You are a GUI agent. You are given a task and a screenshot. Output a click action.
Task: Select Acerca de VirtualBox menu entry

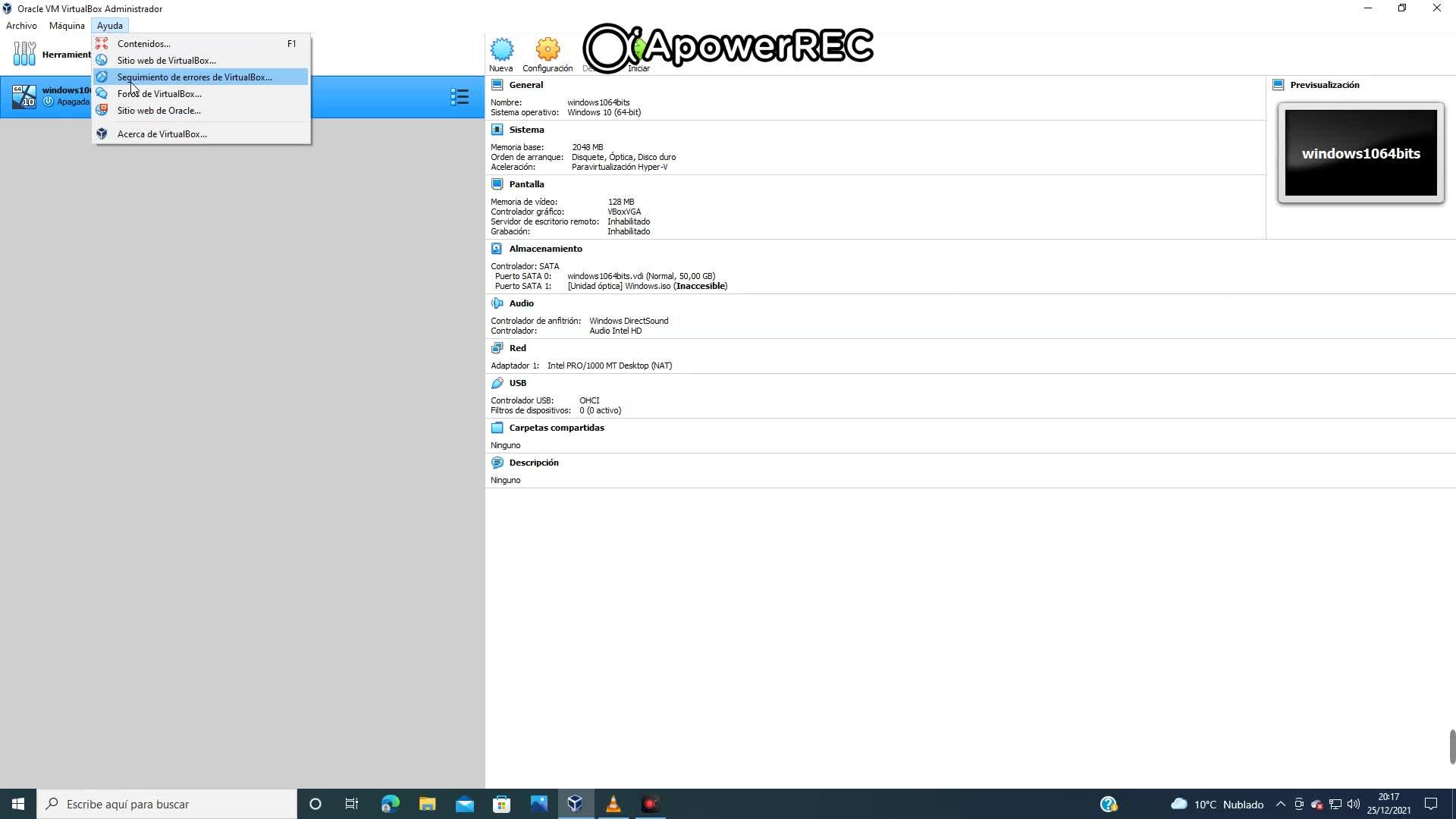tap(162, 134)
